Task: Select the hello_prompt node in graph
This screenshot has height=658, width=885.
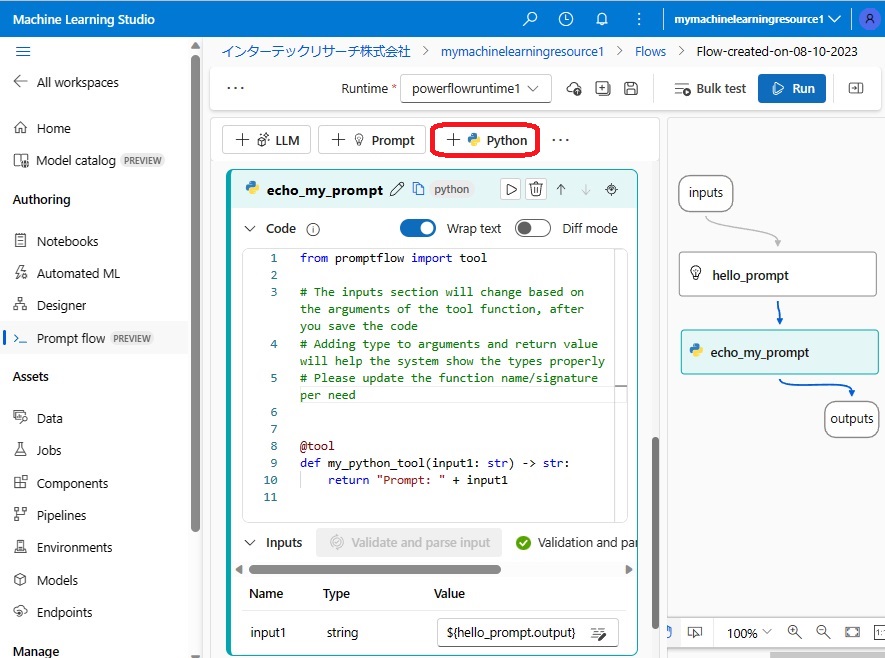Action: click(778, 274)
